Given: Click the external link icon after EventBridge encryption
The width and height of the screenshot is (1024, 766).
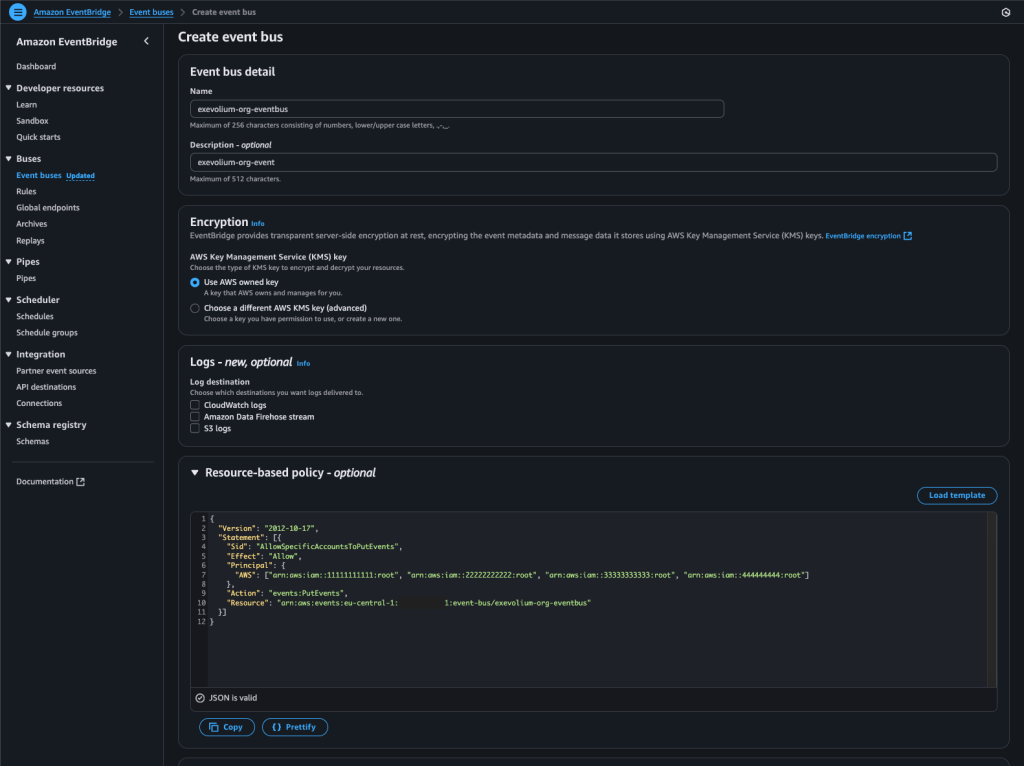Looking at the screenshot, I should click(x=908, y=236).
